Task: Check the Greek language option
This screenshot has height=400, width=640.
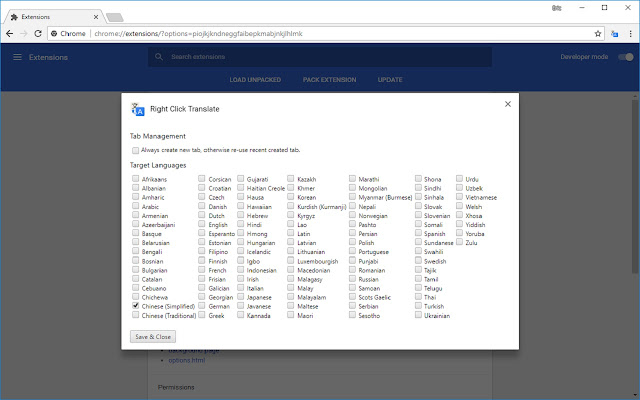Action: coord(202,315)
